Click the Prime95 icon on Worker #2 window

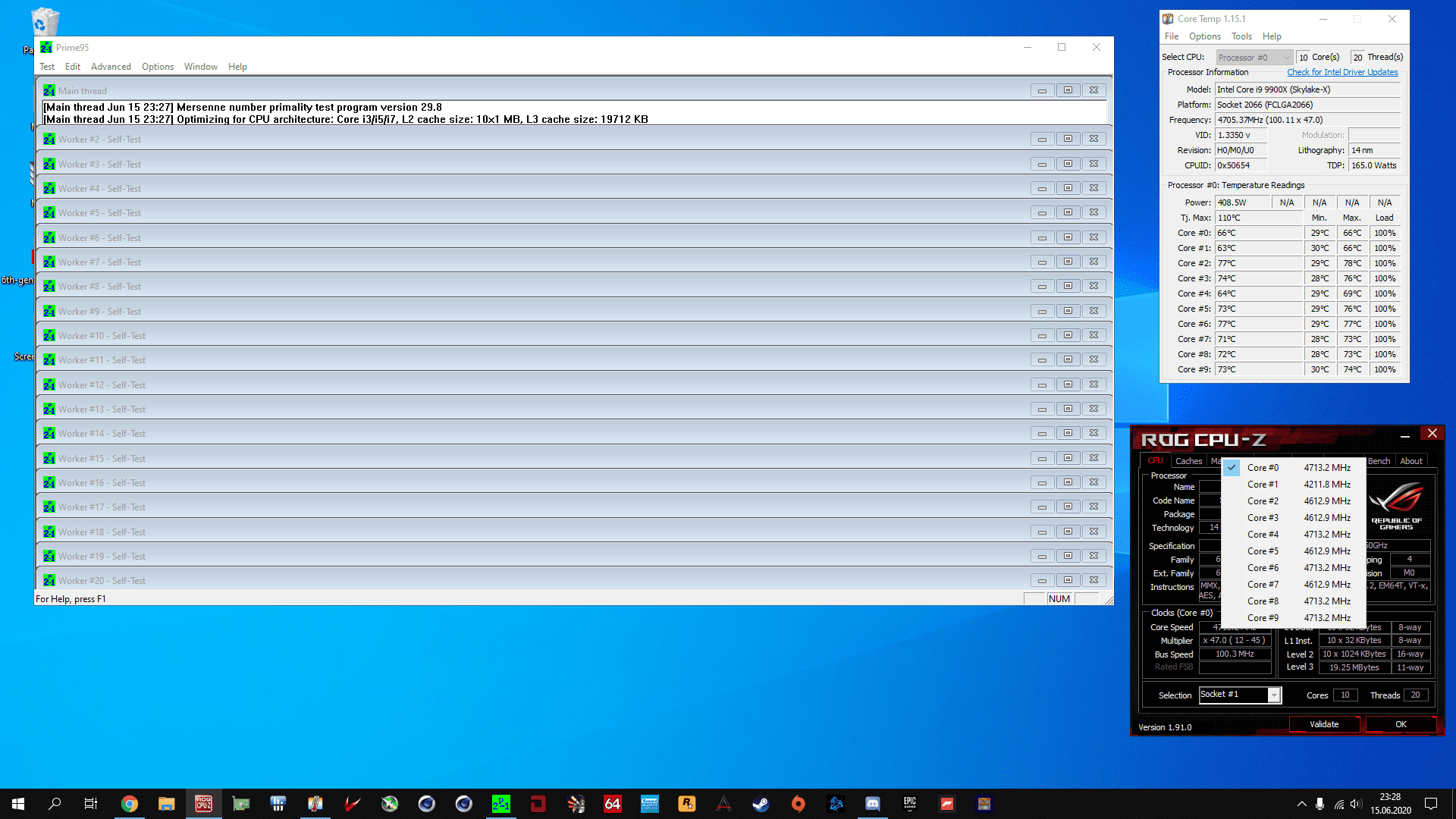(x=49, y=140)
